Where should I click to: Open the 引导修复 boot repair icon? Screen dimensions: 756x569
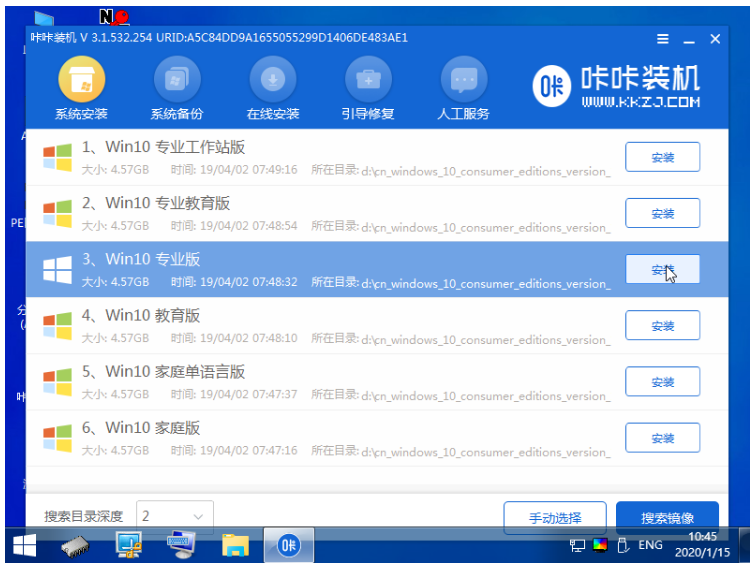368,88
